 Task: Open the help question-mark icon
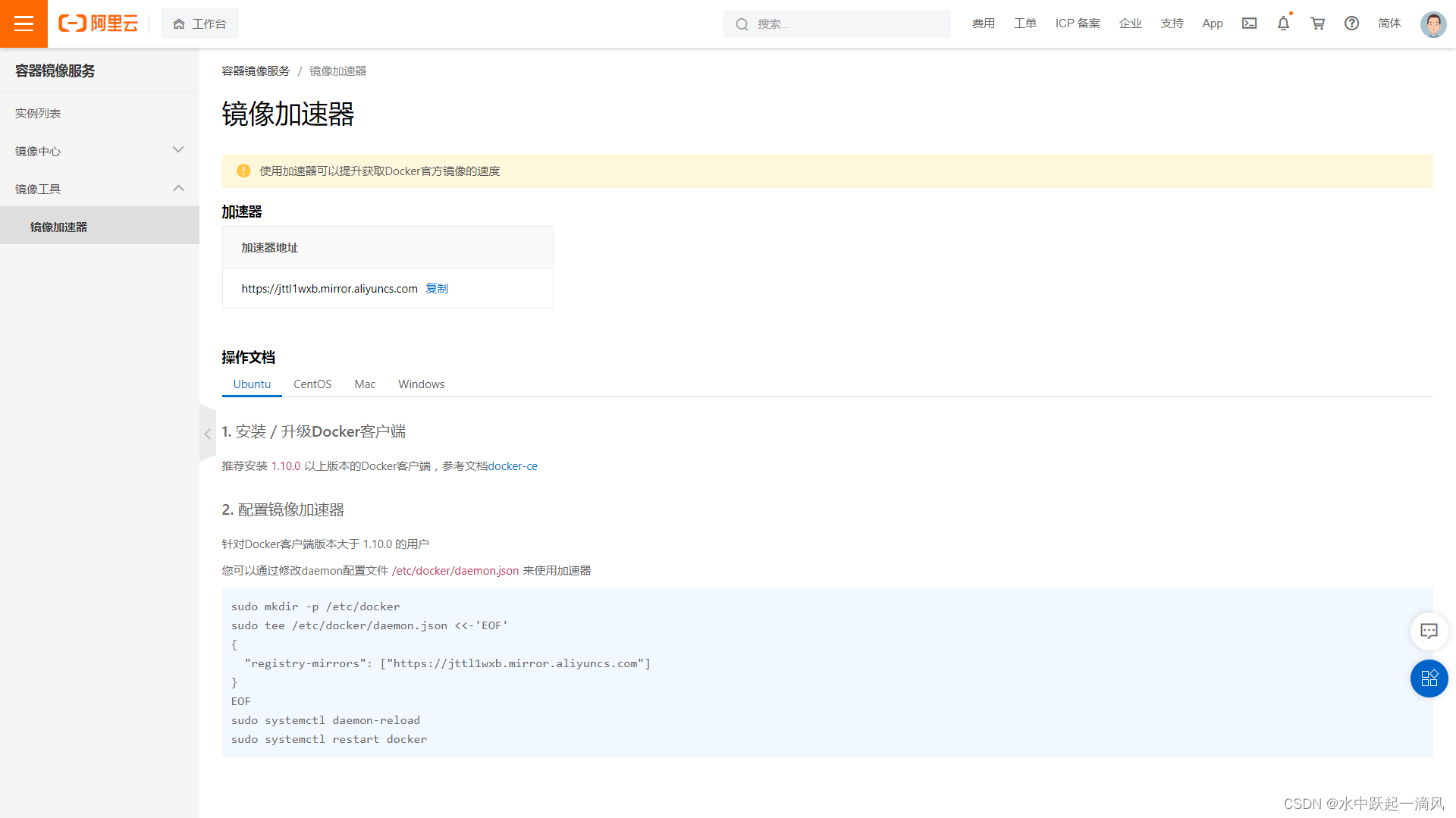(x=1351, y=24)
